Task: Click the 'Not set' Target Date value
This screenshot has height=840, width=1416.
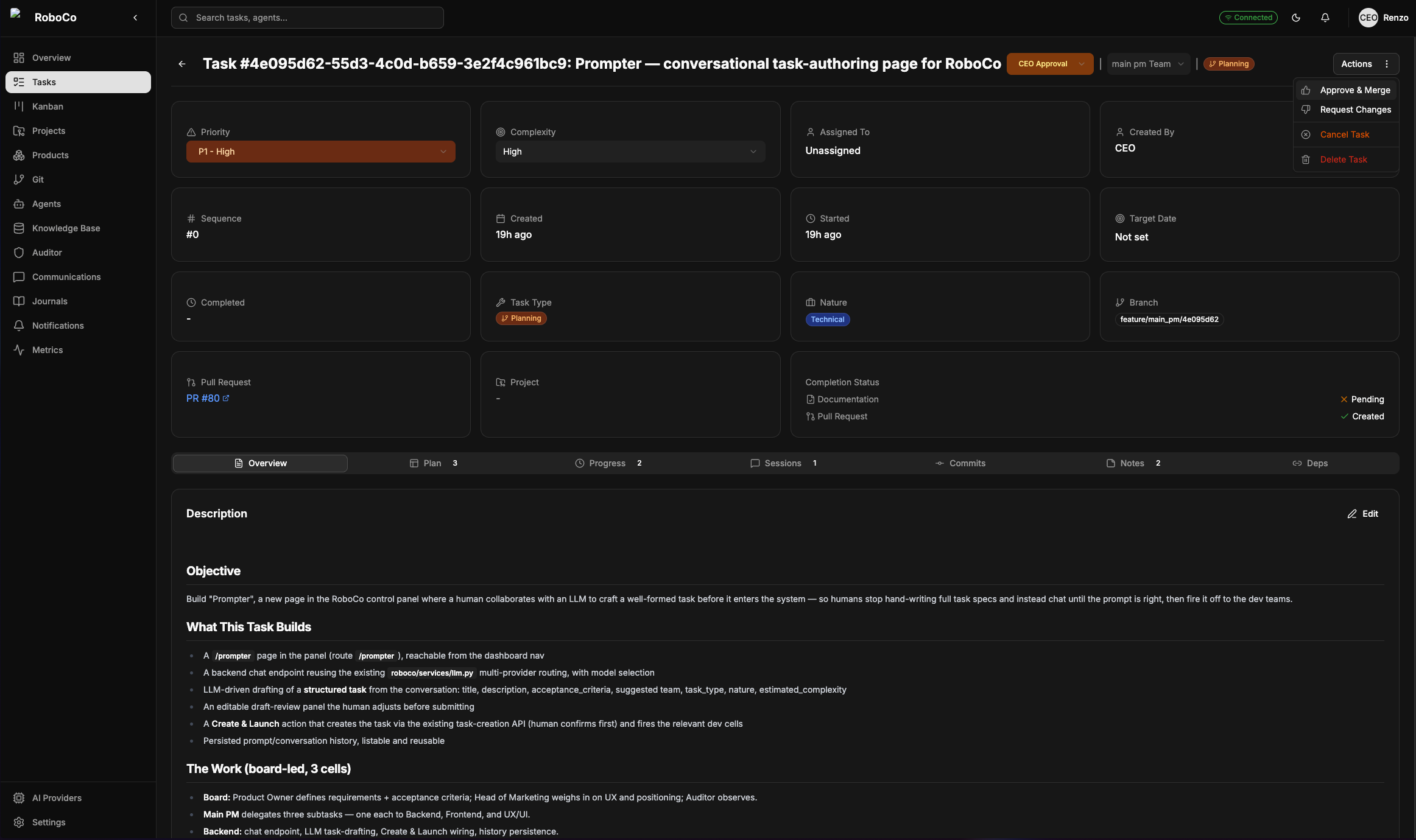Action: tap(1132, 237)
